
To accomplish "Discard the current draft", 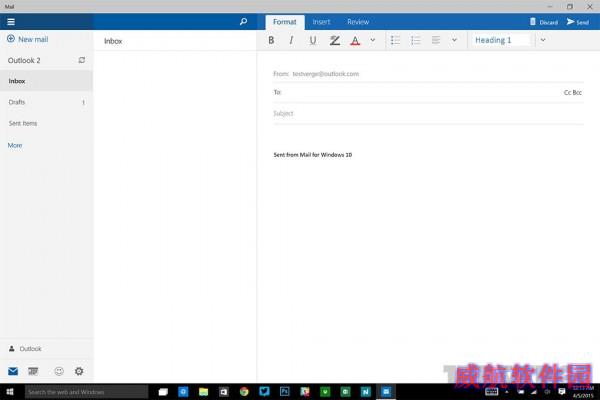I will pyautogui.click(x=544, y=22).
